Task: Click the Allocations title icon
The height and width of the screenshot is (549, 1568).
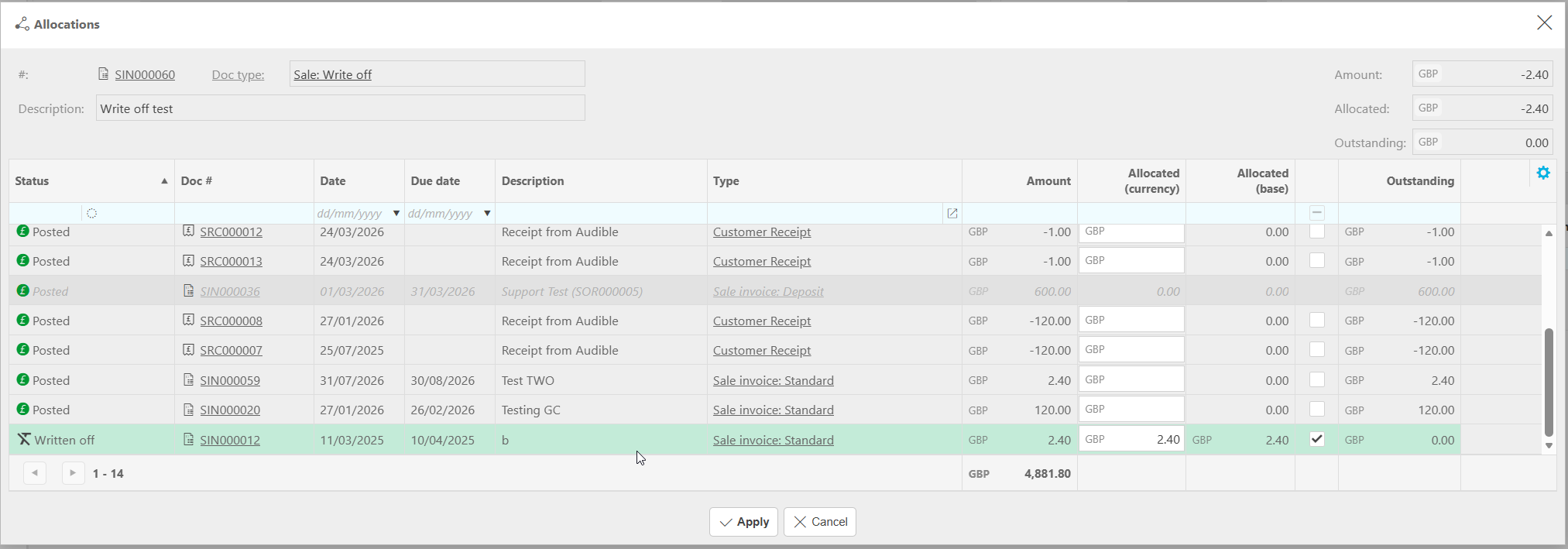Action: click(x=22, y=24)
